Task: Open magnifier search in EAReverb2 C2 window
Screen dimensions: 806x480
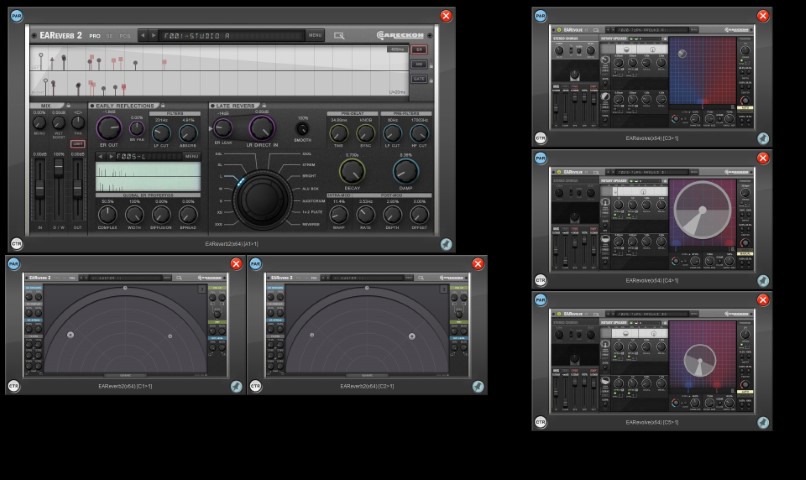Action: tap(420, 278)
